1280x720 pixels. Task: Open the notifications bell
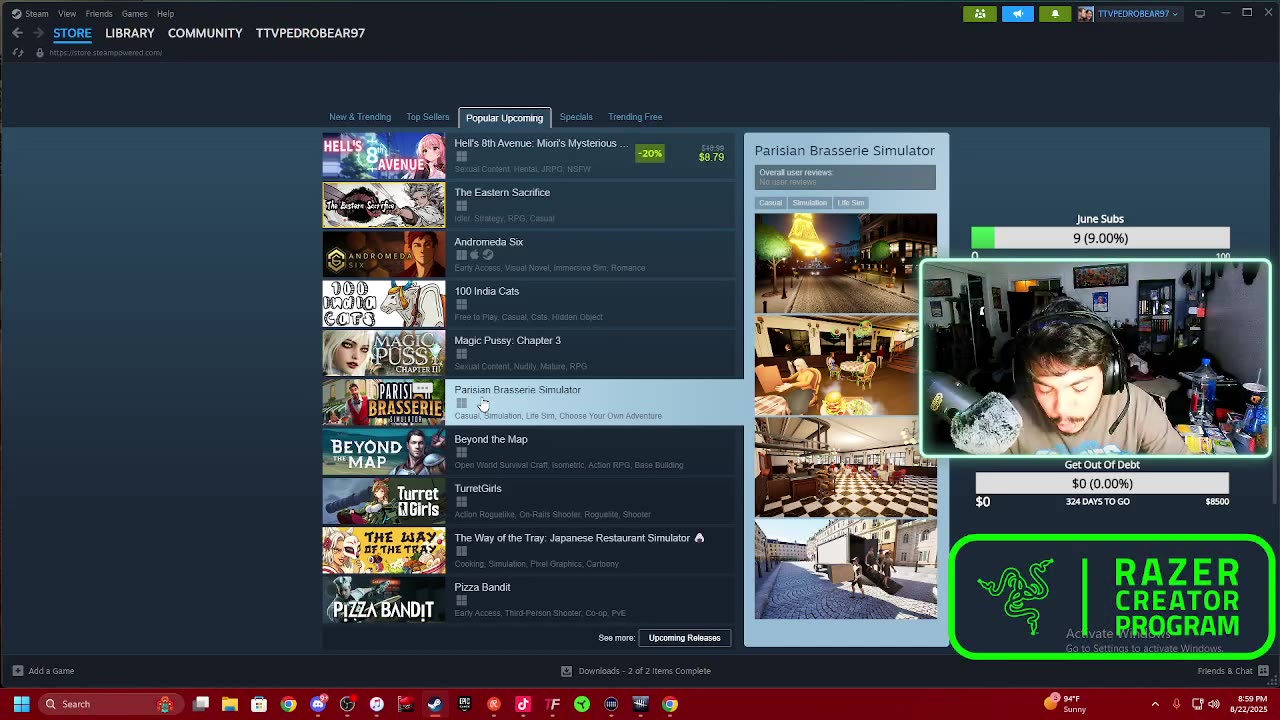[x=1055, y=14]
